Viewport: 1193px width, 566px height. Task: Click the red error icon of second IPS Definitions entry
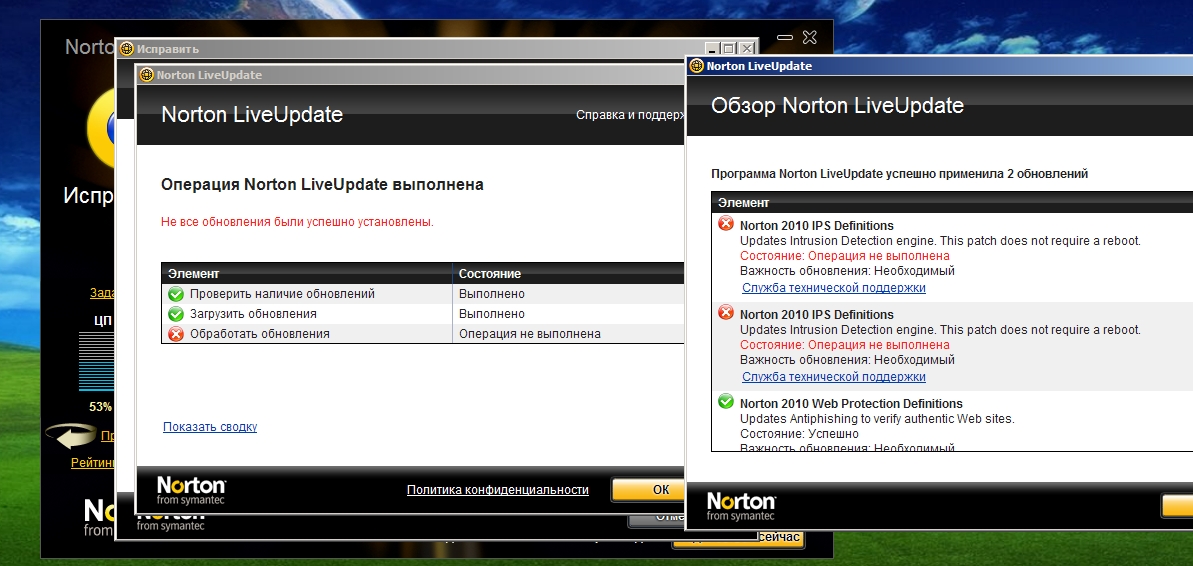(x=726, y=312)
